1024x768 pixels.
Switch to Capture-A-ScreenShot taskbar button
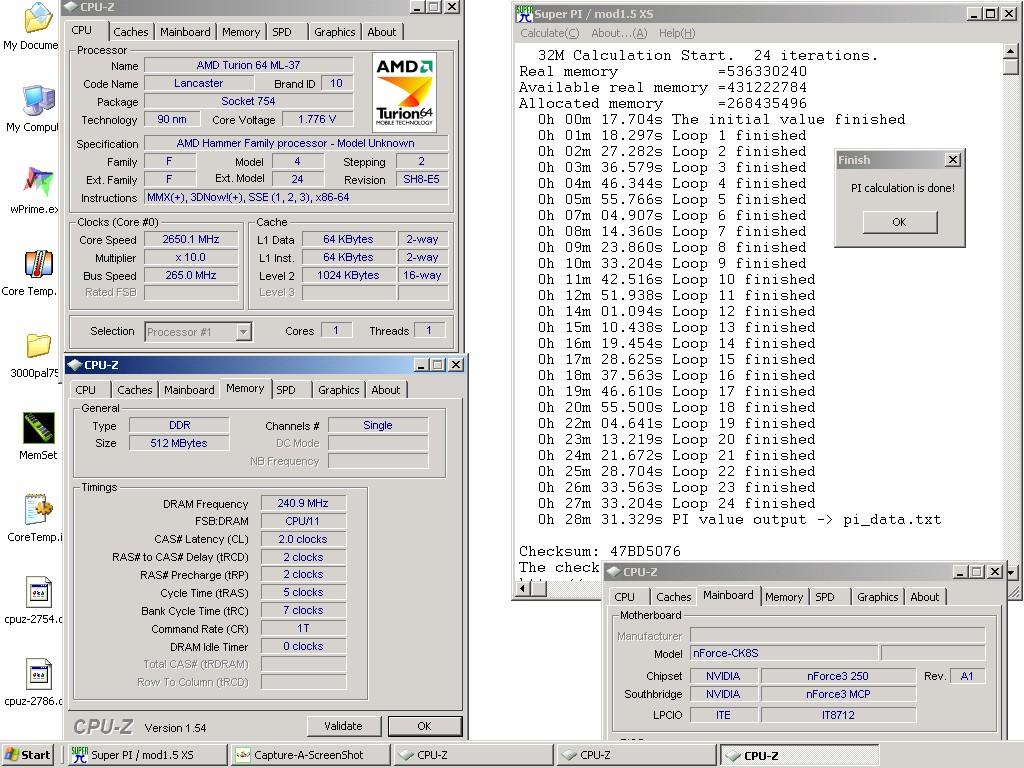[x=311, y=755]
